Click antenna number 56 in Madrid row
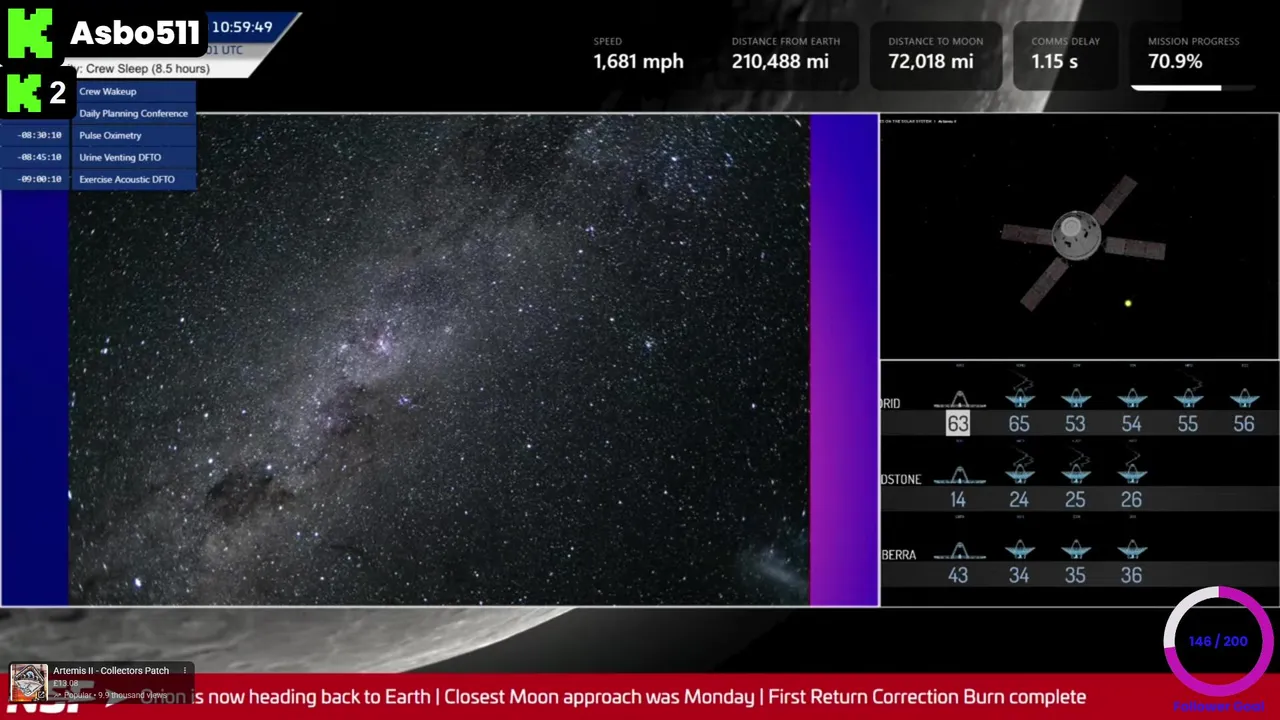The height and width of the screenshot is (720, 1280). click(x=1243, y=424)
